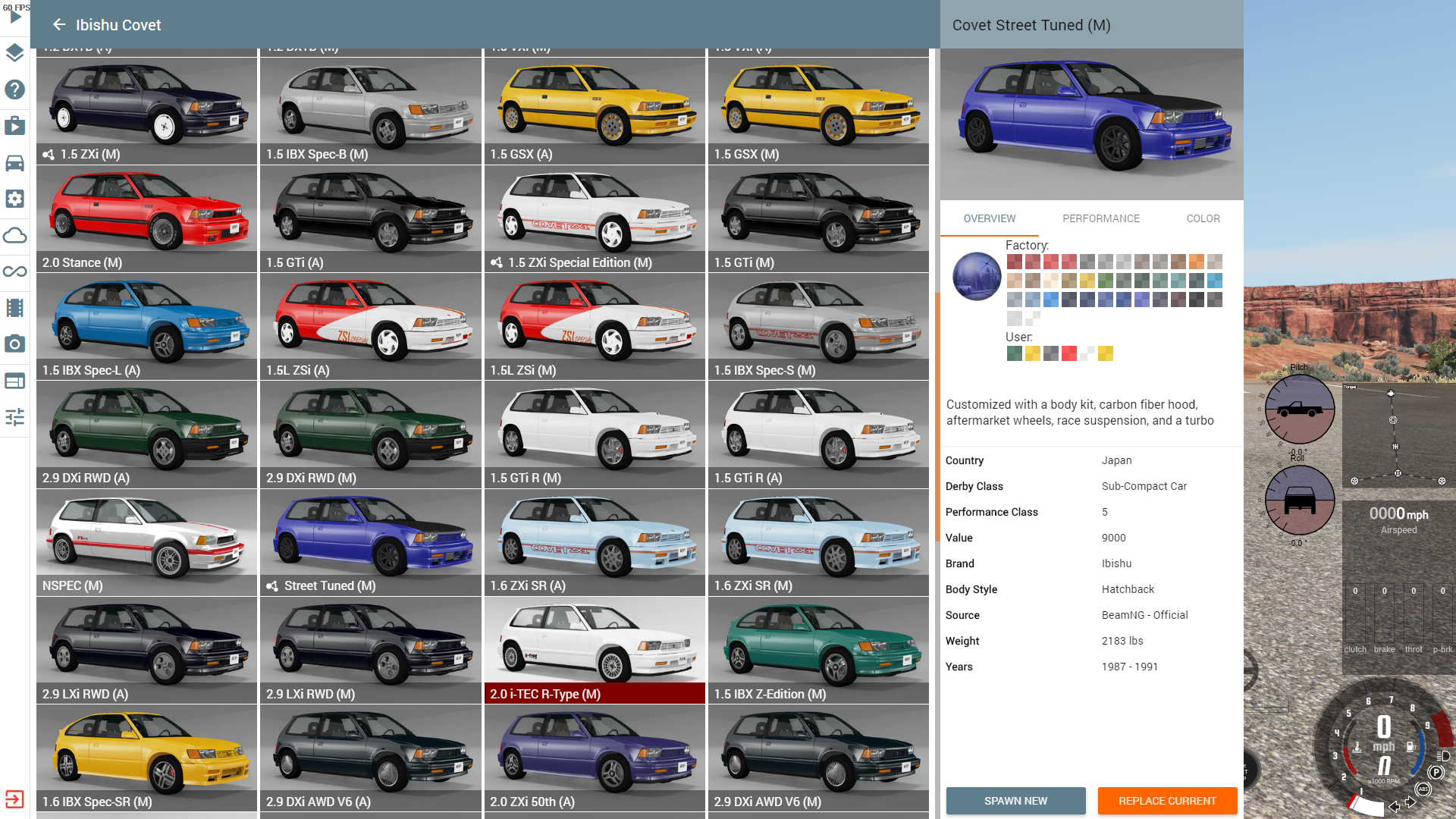
Task: Select the NSPEC (M) configuration
Action: [146, 542]
